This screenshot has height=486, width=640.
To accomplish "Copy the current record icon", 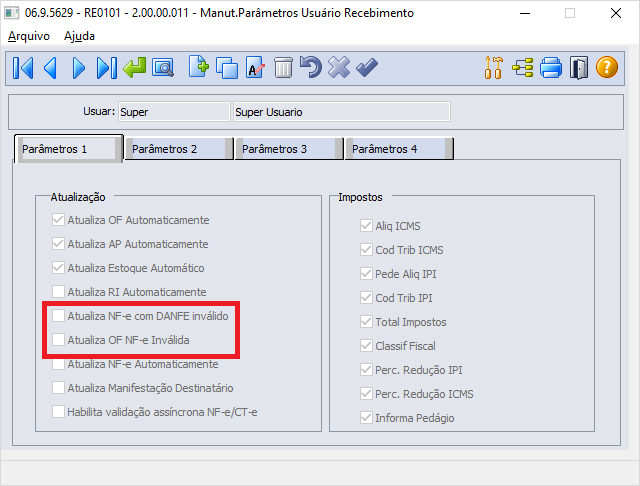I will point(227,68).
